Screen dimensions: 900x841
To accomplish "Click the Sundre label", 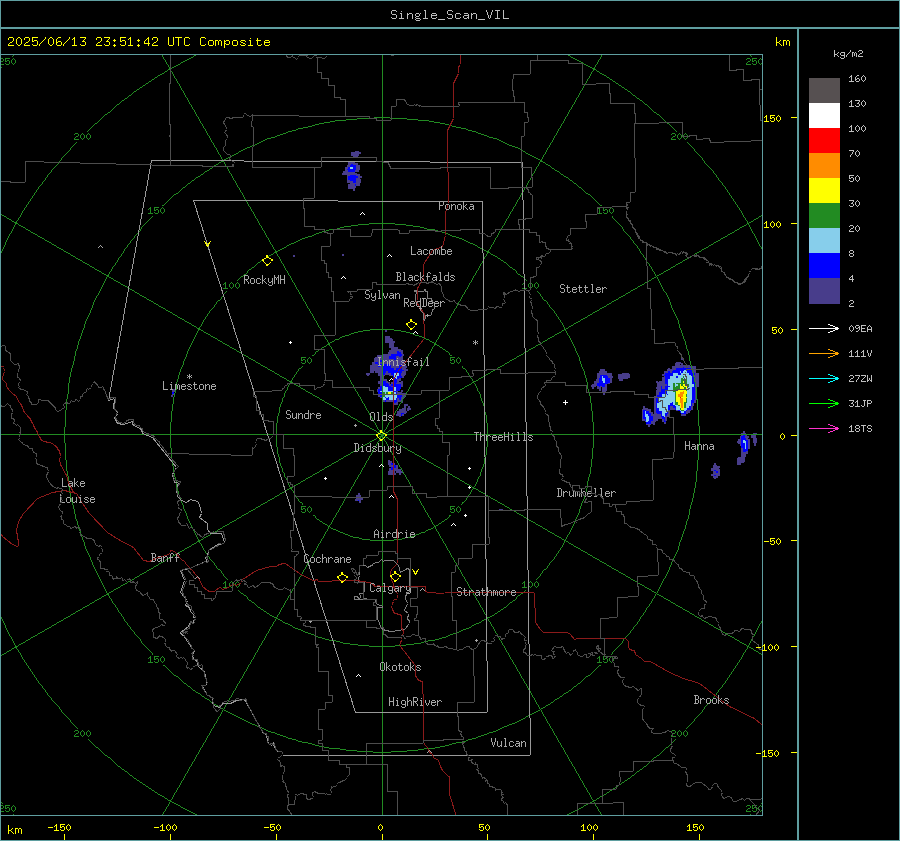I will click(303, 415).
